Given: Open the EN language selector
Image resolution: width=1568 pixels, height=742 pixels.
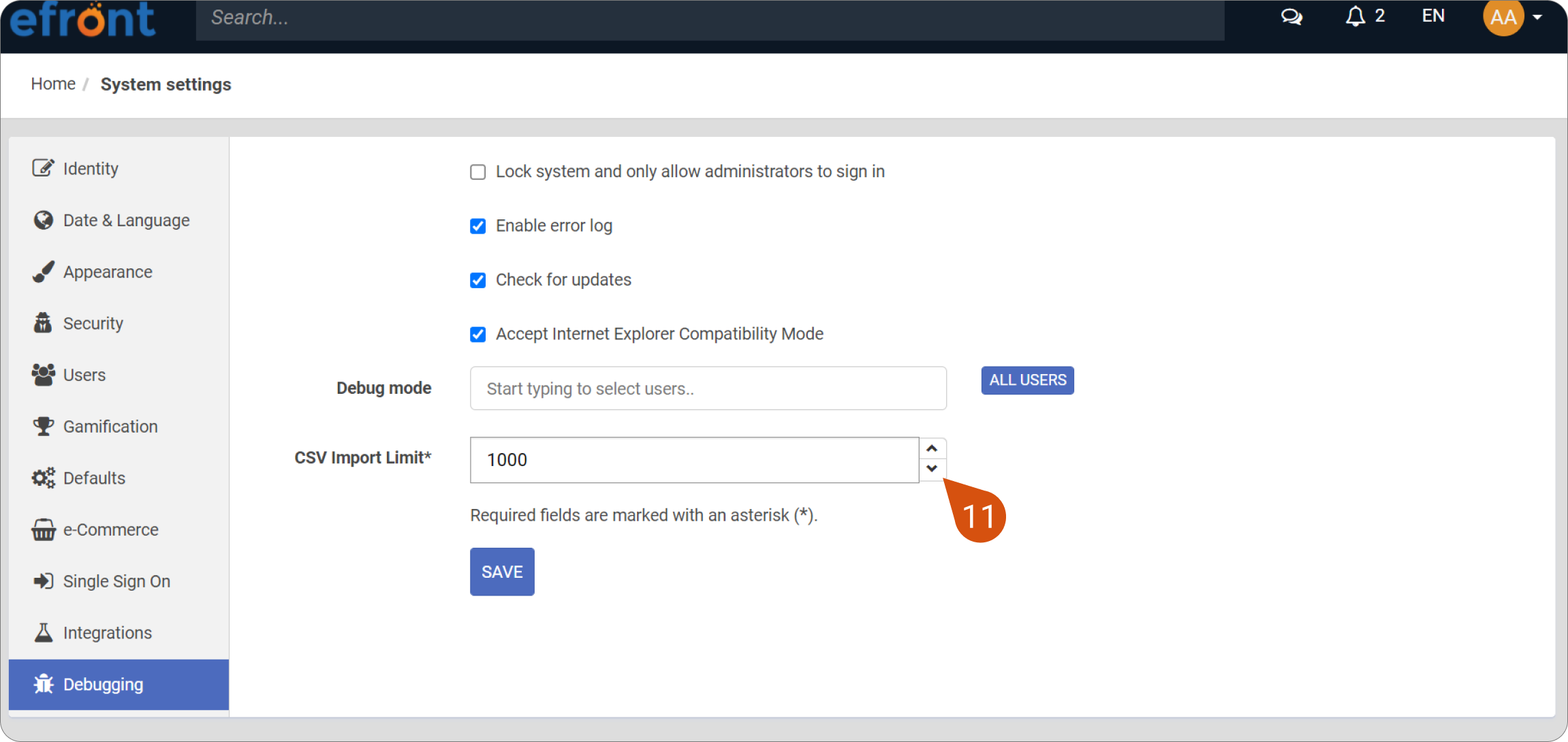Looking at the screenshot, I should [x=1433, y=16].
